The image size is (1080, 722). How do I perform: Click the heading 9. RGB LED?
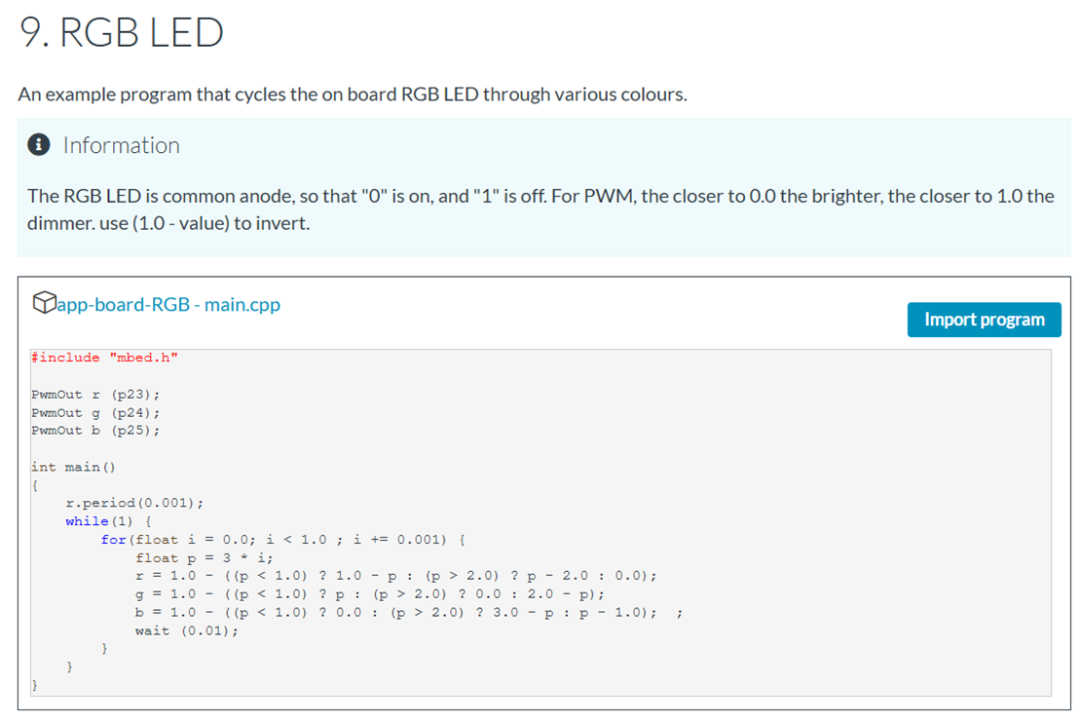tap(120, 32)
